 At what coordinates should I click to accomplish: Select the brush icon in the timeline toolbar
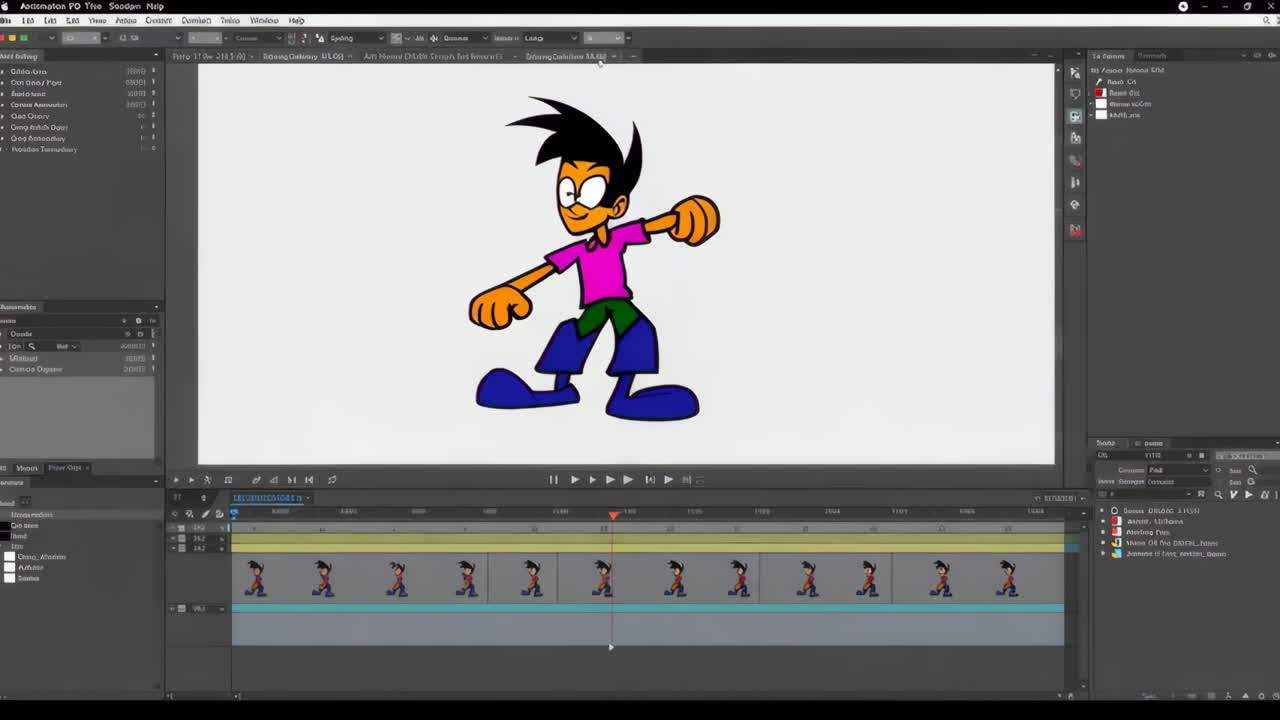[x=204, y=513]
